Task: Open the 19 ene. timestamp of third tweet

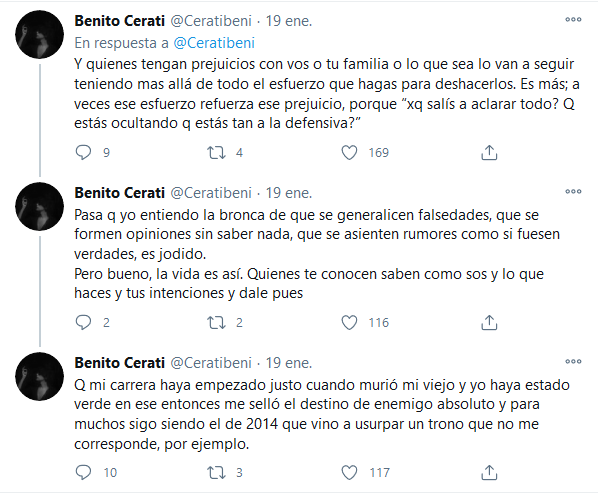Action: [289, 363]
